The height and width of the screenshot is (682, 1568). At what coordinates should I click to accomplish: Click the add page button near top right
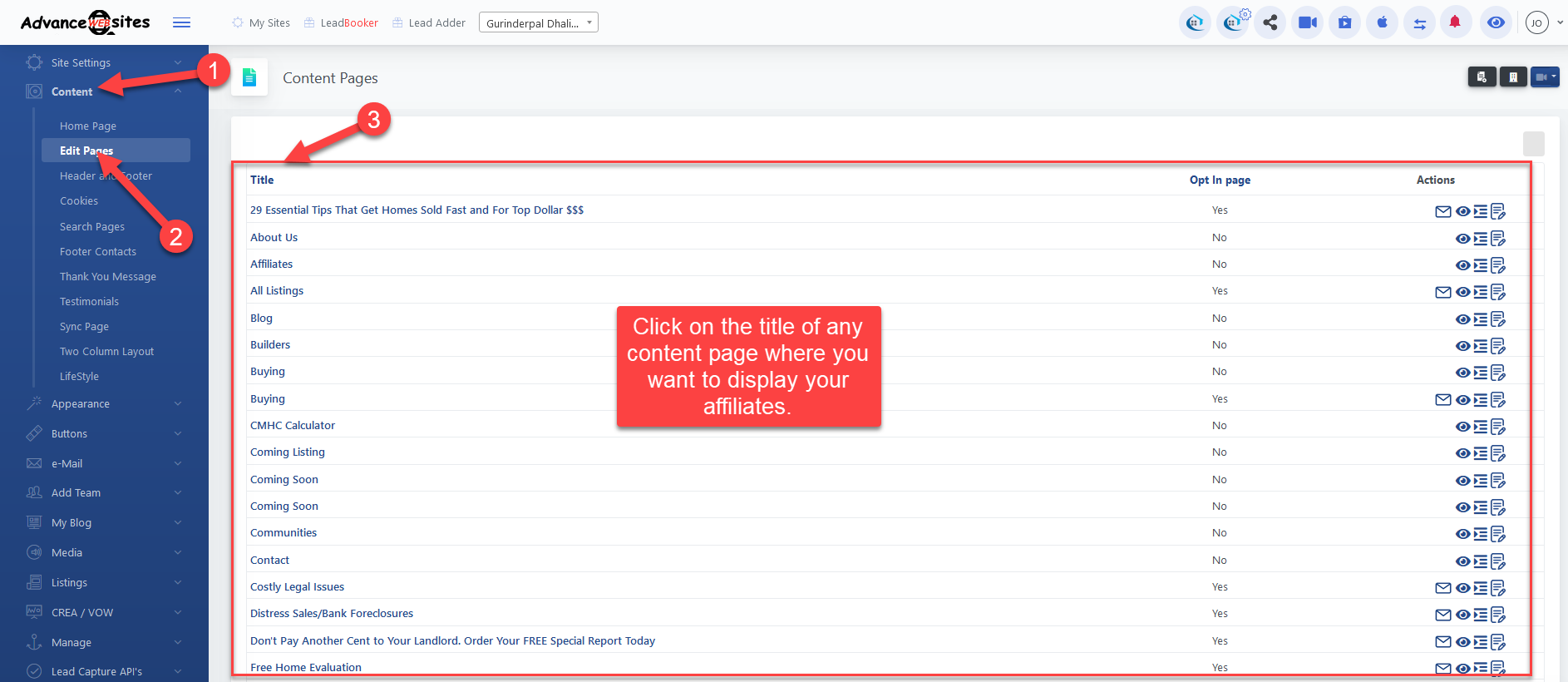click(x=1482, y=77)
